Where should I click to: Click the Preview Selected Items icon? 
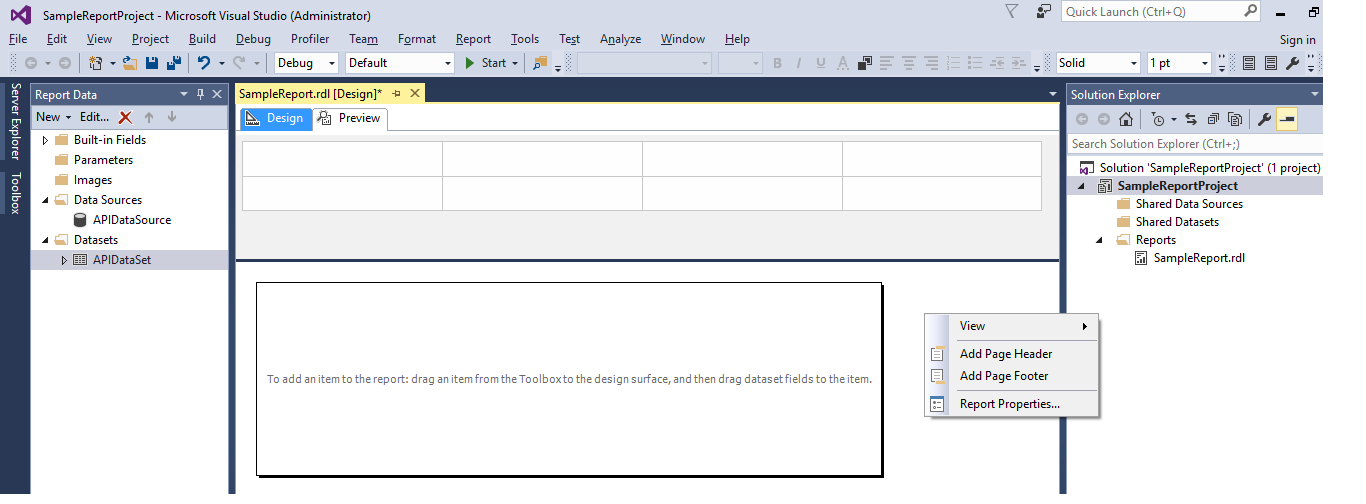tap(1287, 119)
